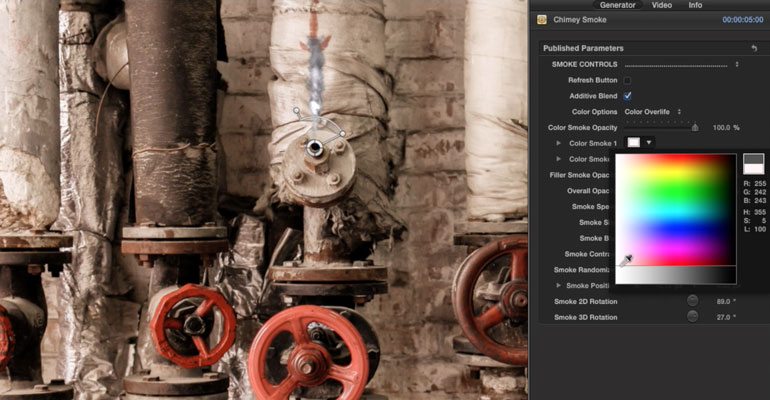The height and width of the screenshot is (400, 770).
Task: Expand the second Color Smoke disclosure triangle
Action: click(558, 159)
